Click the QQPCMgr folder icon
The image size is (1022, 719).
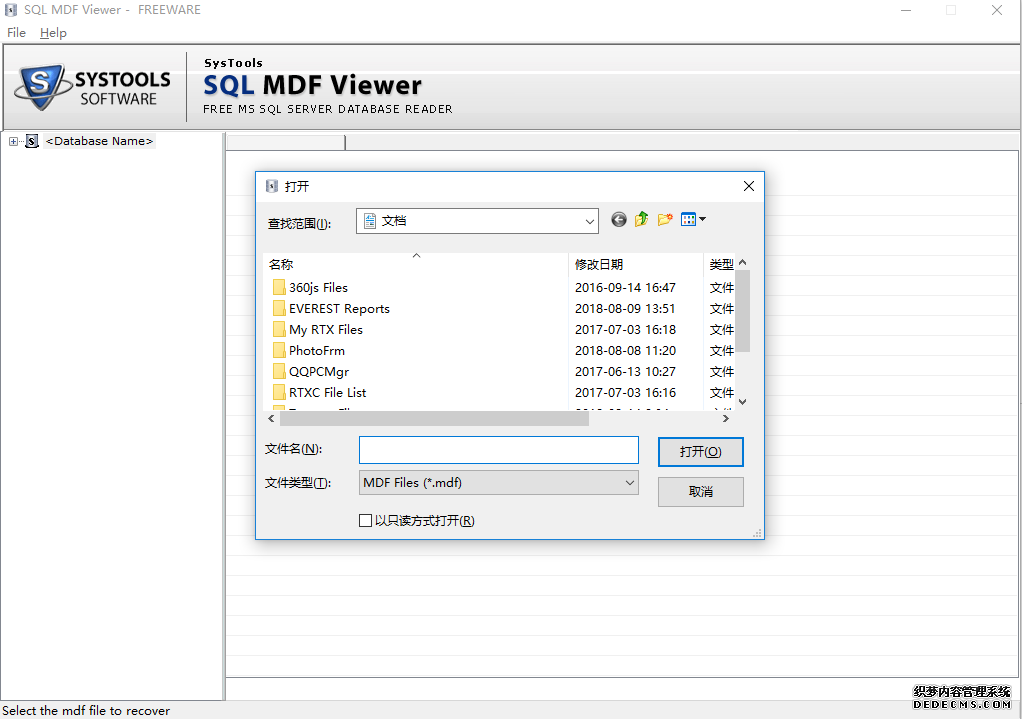[x=279, y=372]
